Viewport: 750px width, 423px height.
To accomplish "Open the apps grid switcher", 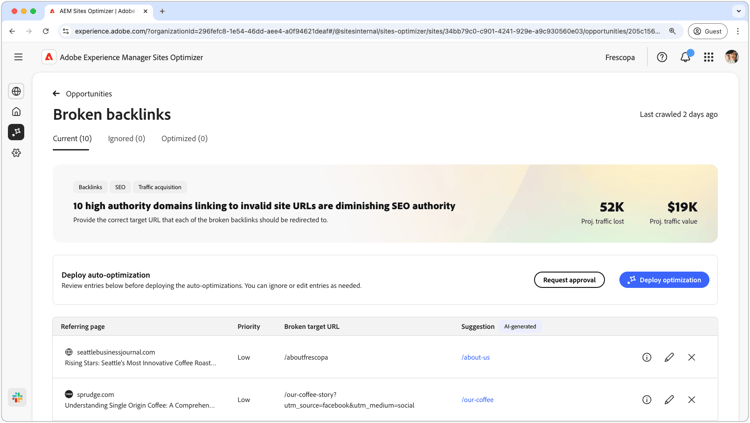I will click(709, 57).
